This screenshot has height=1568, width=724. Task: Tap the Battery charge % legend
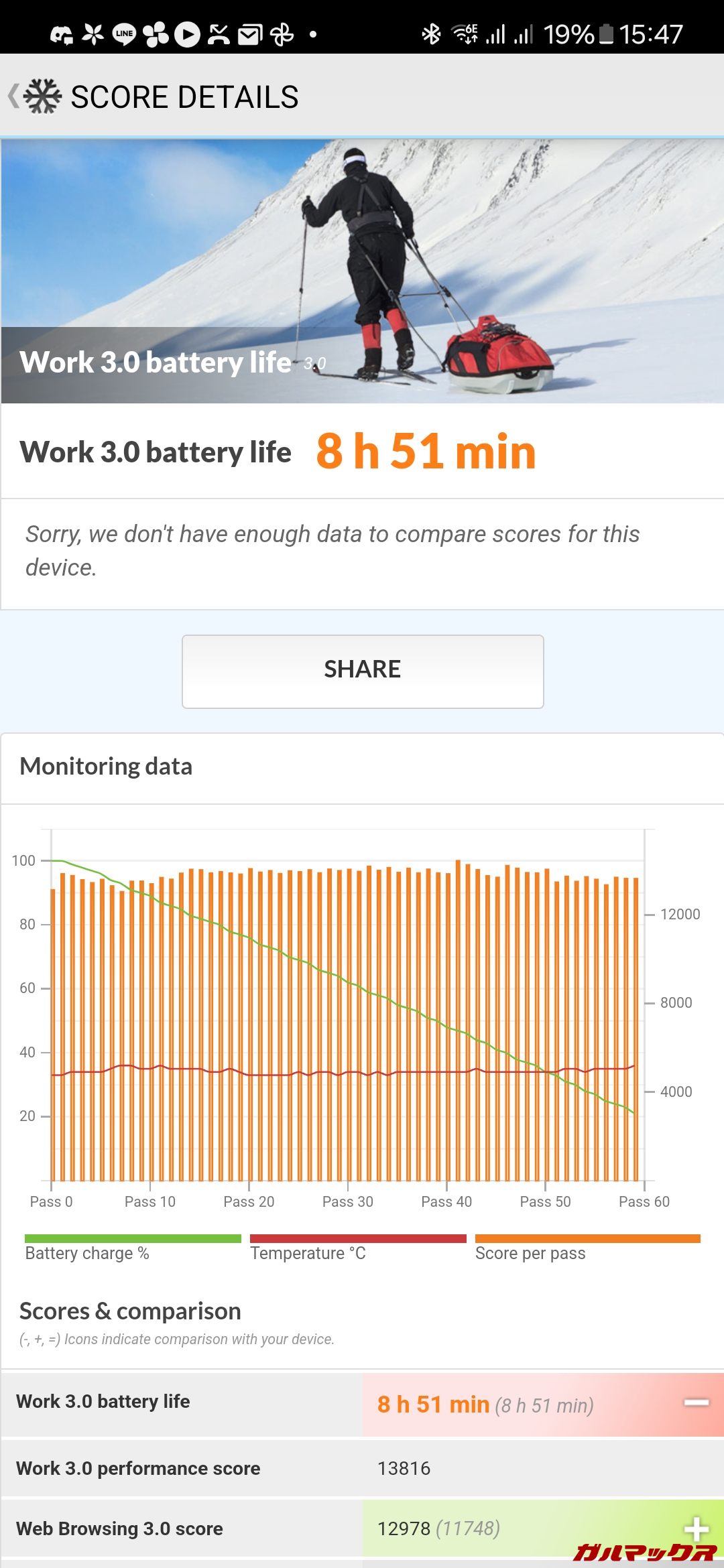87,1253
